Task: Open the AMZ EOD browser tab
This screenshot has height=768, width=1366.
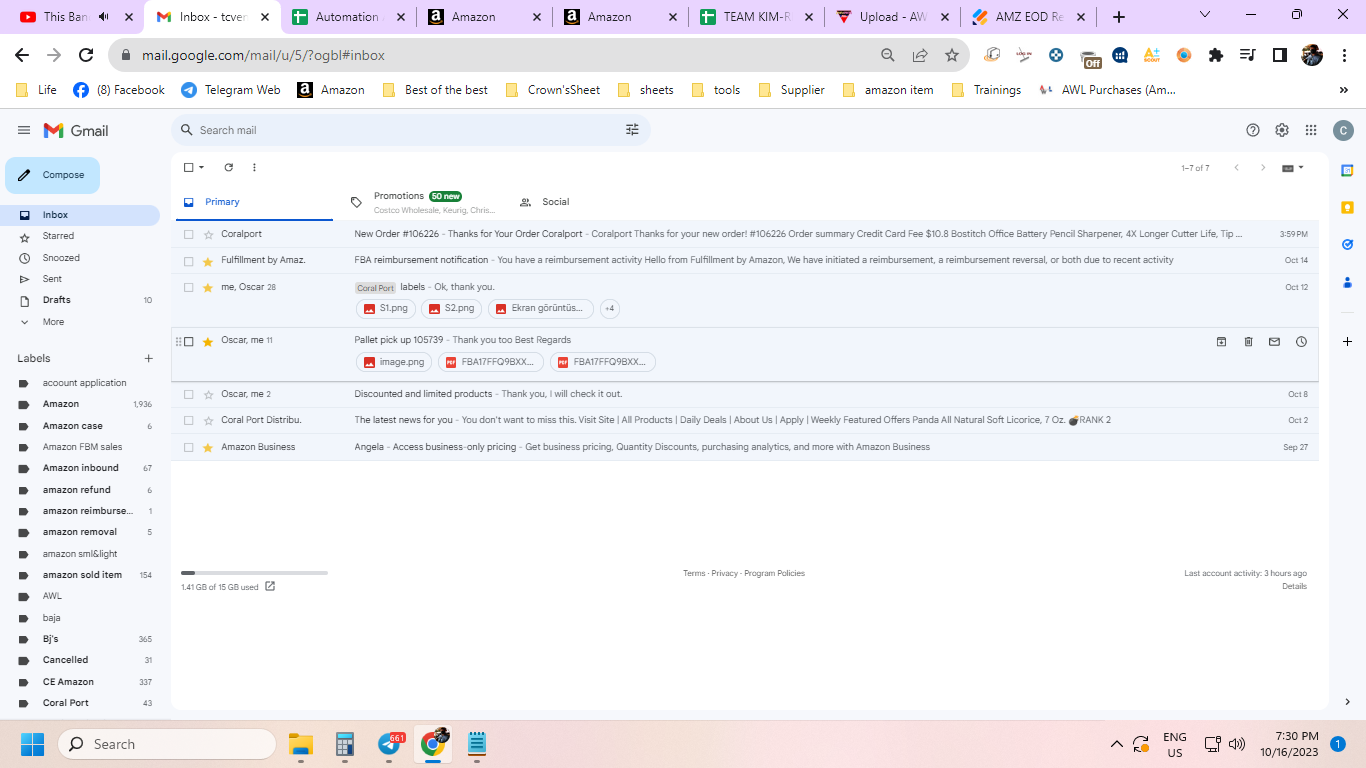Action: [x=1029, y=17]
